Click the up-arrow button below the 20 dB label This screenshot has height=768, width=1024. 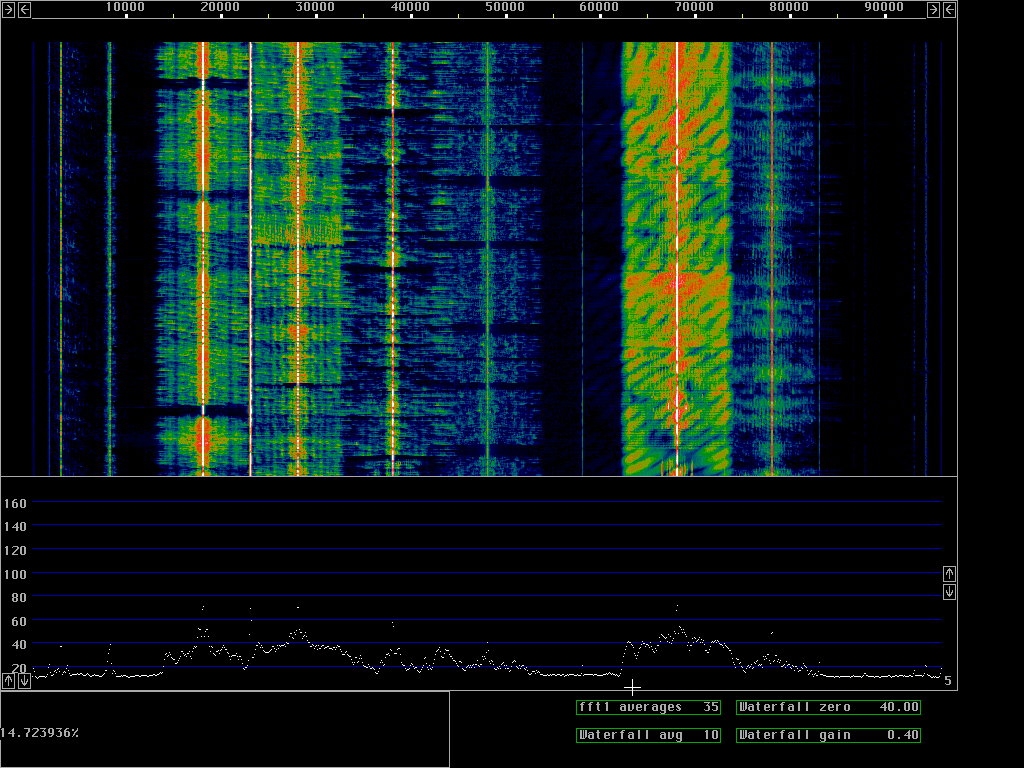tap(8, 680)
